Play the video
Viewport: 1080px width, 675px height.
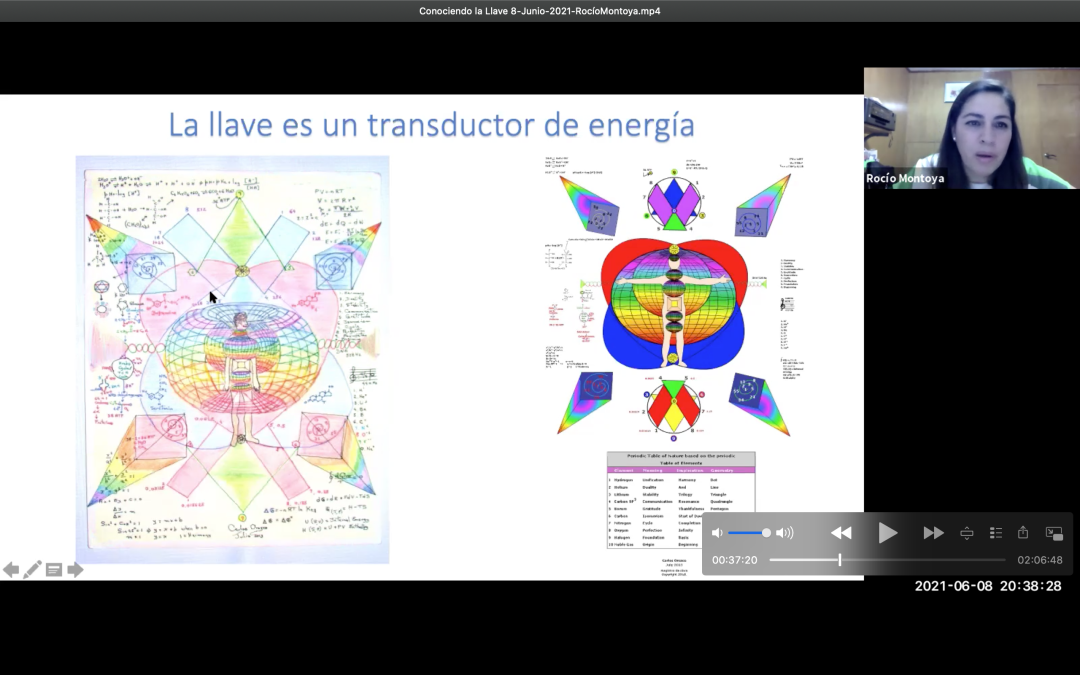pos(887,533)
